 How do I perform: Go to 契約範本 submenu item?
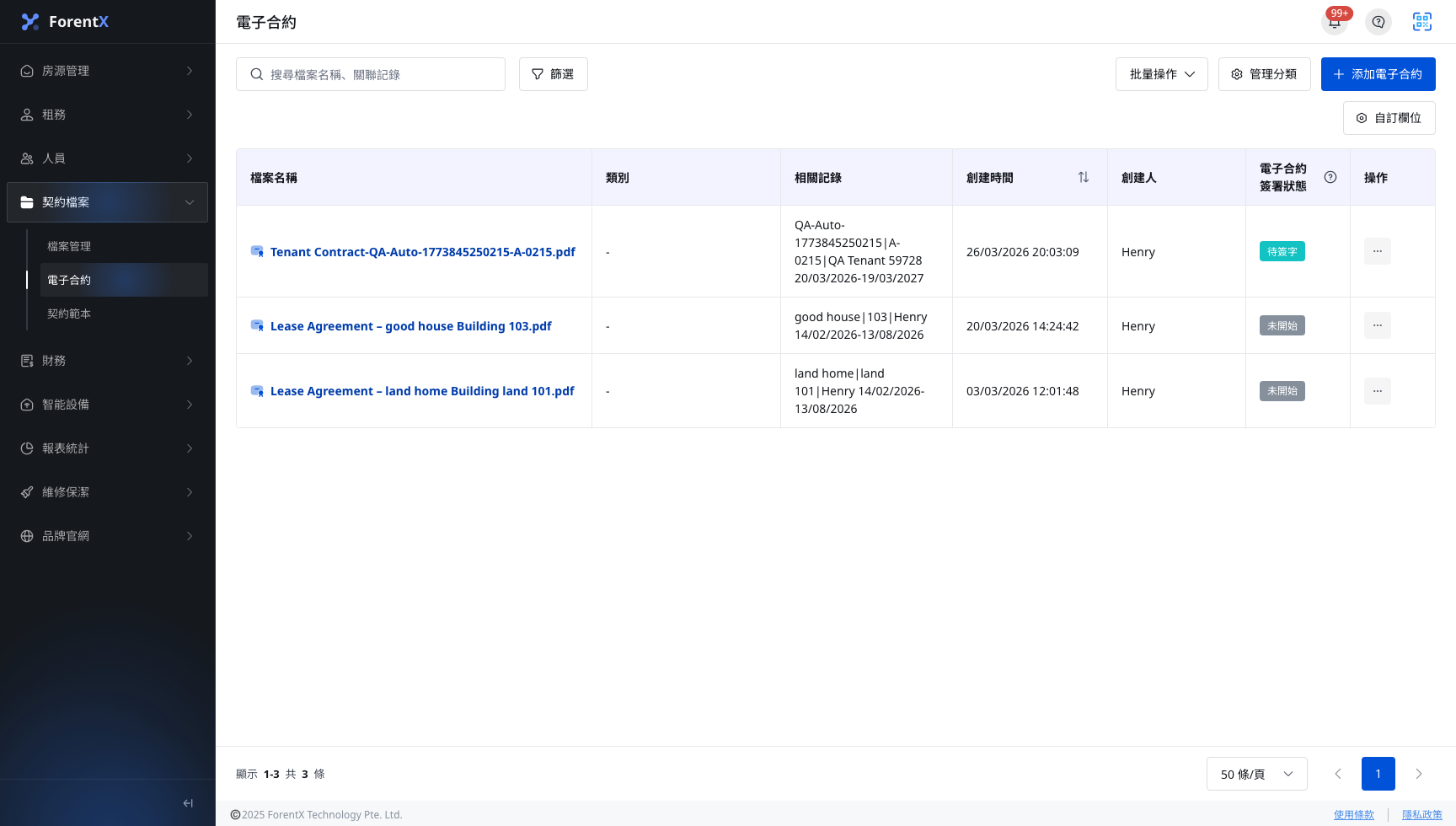point(69,314)
